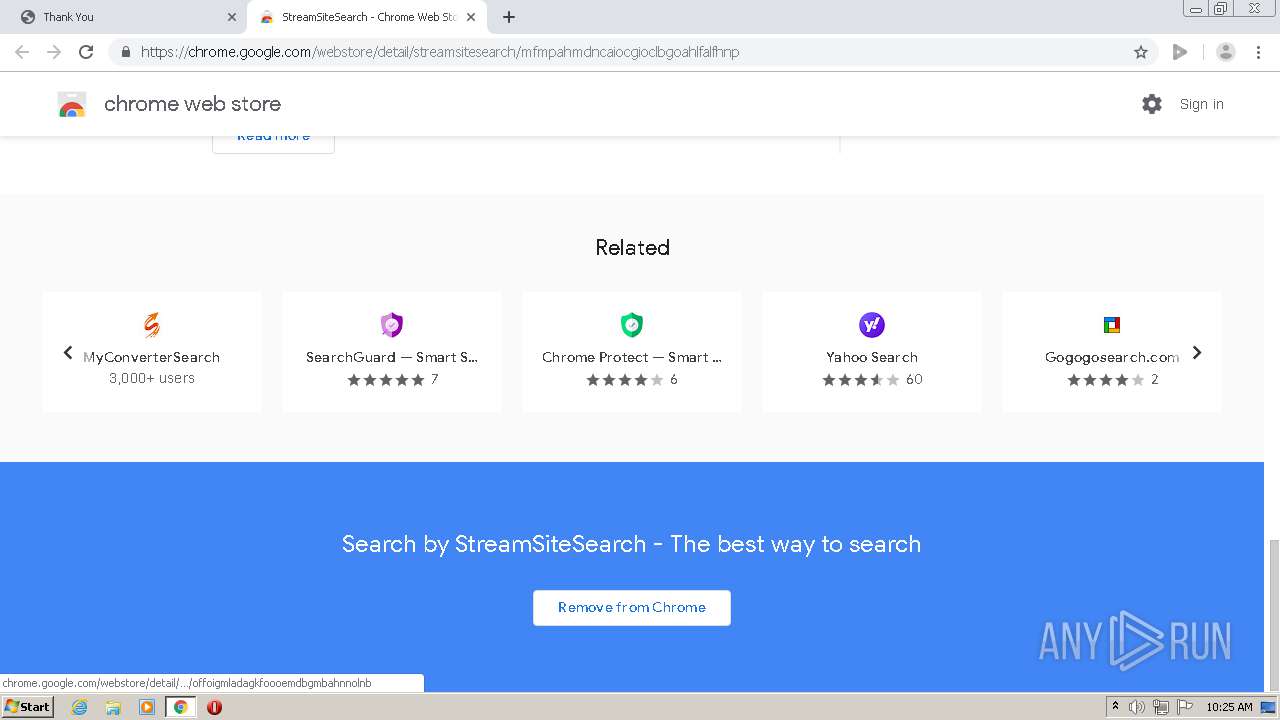Open the MyConverterSearch related card
The width and height of the screenshot is (1280, 720).
(152, 352)
